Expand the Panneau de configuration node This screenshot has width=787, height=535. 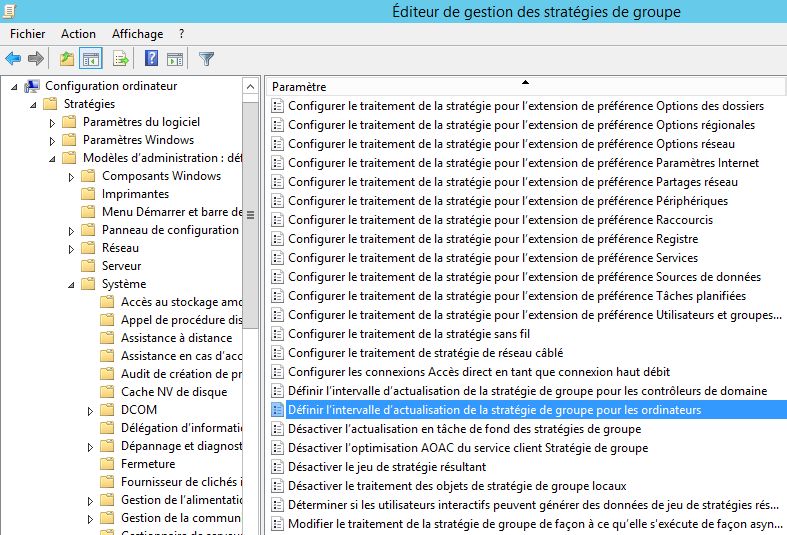[x=71, y=230]
